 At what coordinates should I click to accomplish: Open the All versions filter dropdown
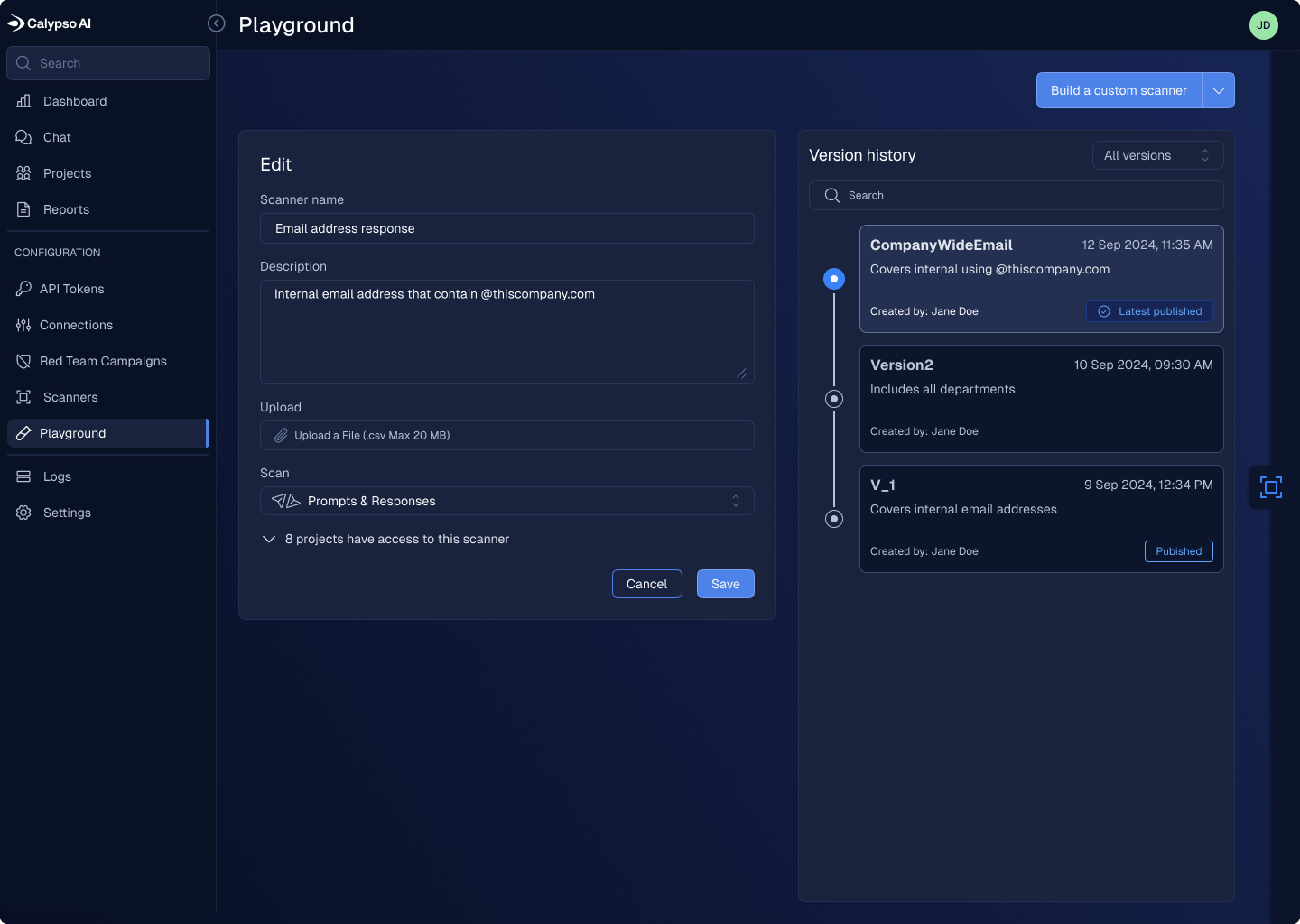click(x=1157, y=155)
